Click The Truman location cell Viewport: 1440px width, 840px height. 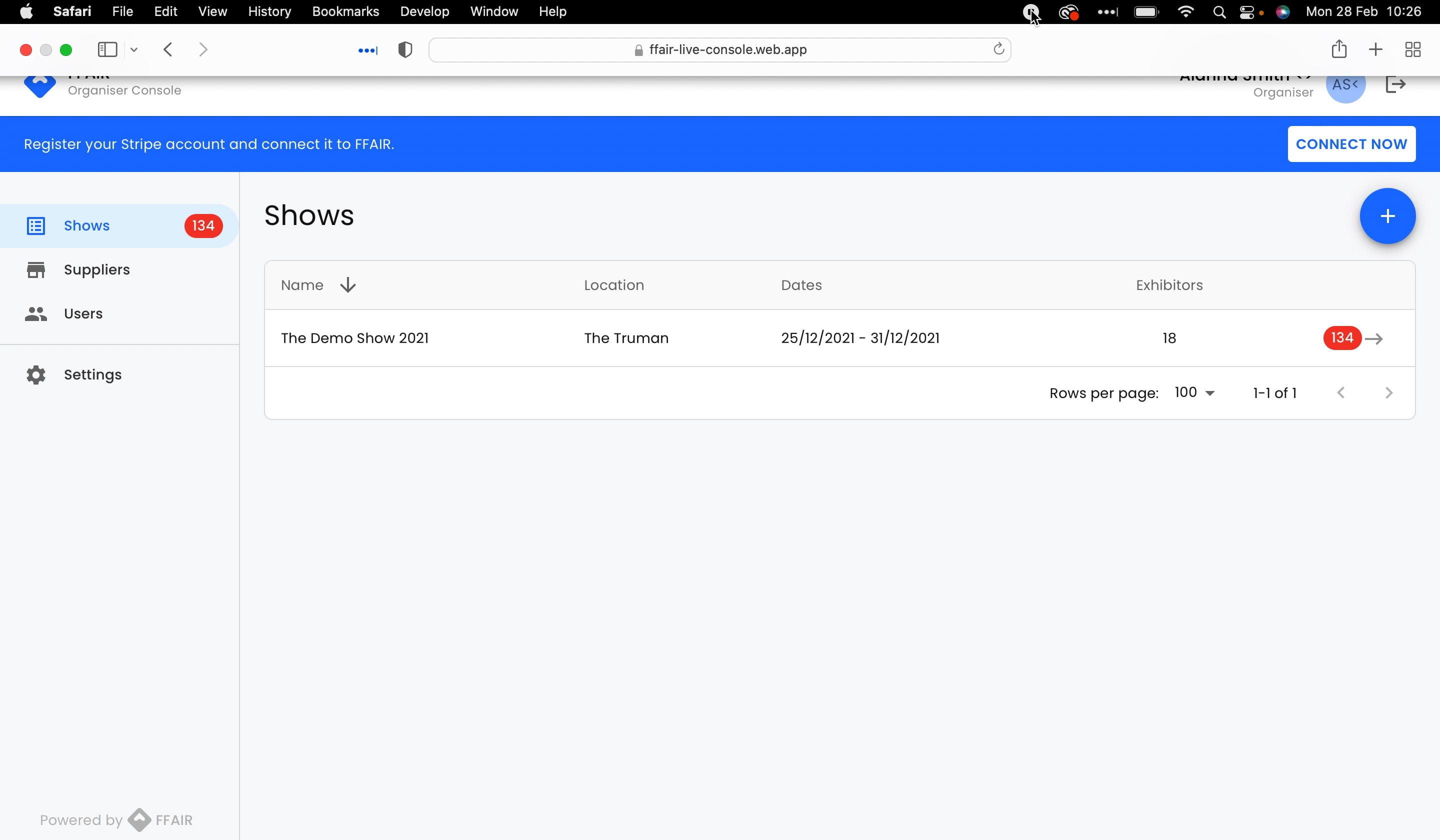626,338
